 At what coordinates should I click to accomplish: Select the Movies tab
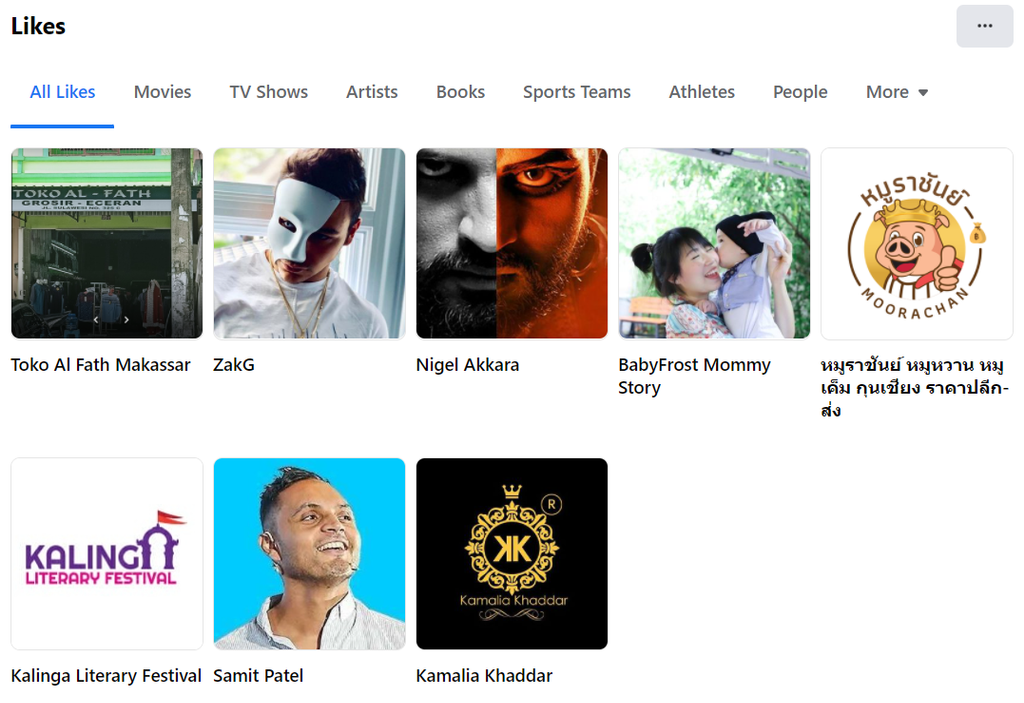[x=162, y=92]
